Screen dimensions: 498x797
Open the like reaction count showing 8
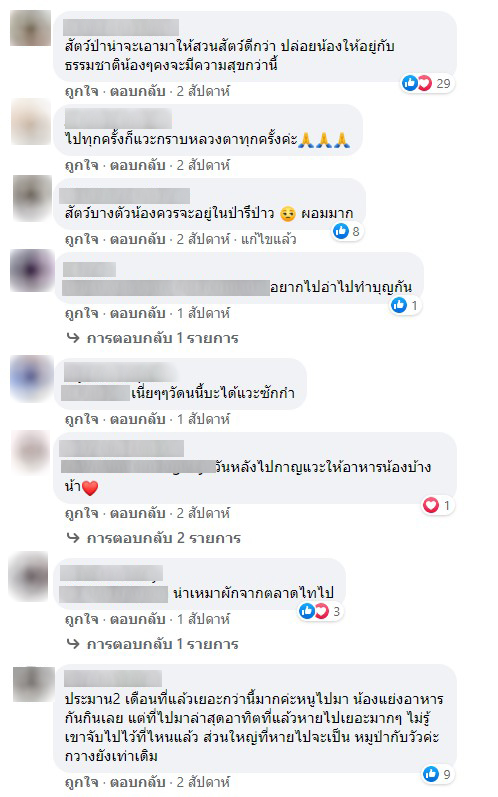347,232
